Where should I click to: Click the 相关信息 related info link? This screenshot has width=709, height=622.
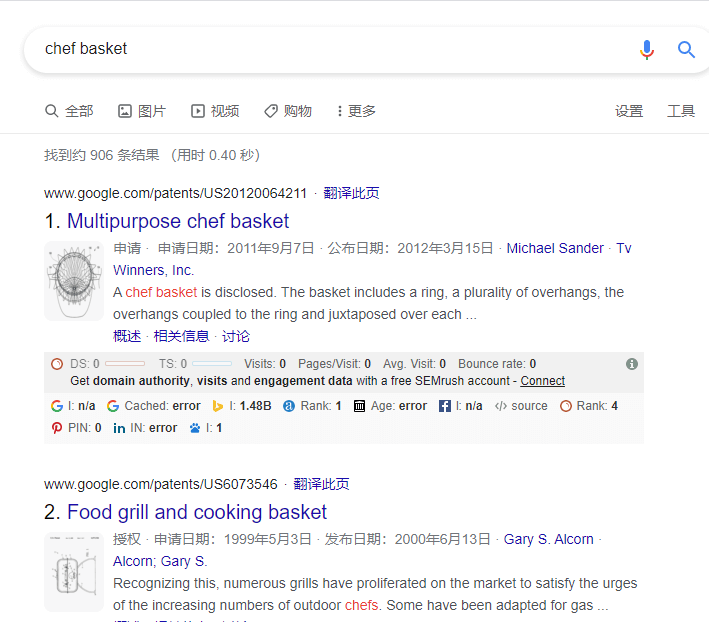181,336
